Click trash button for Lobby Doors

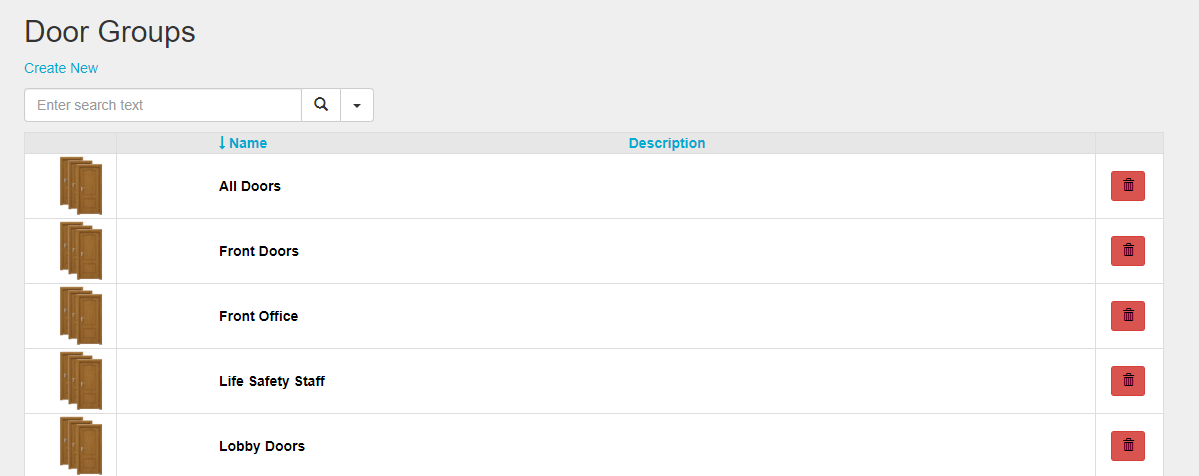pyautogui.click(x=1127, y=446)
